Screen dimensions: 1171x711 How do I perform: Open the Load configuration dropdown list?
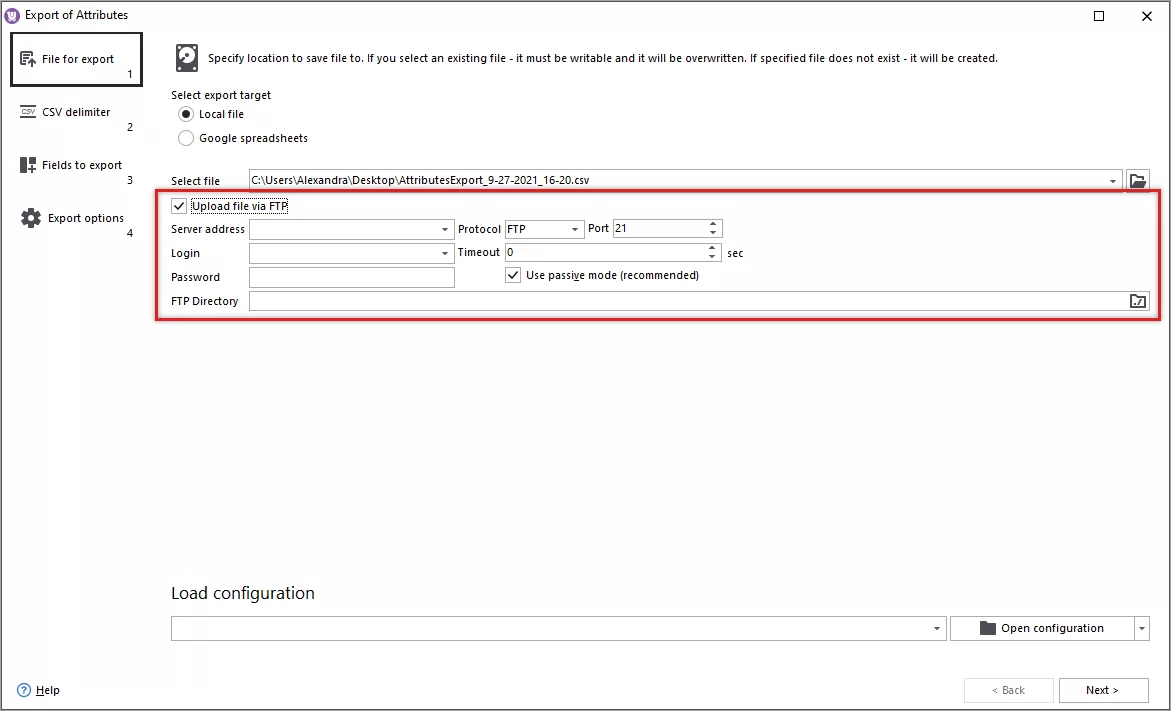[936, 628]
